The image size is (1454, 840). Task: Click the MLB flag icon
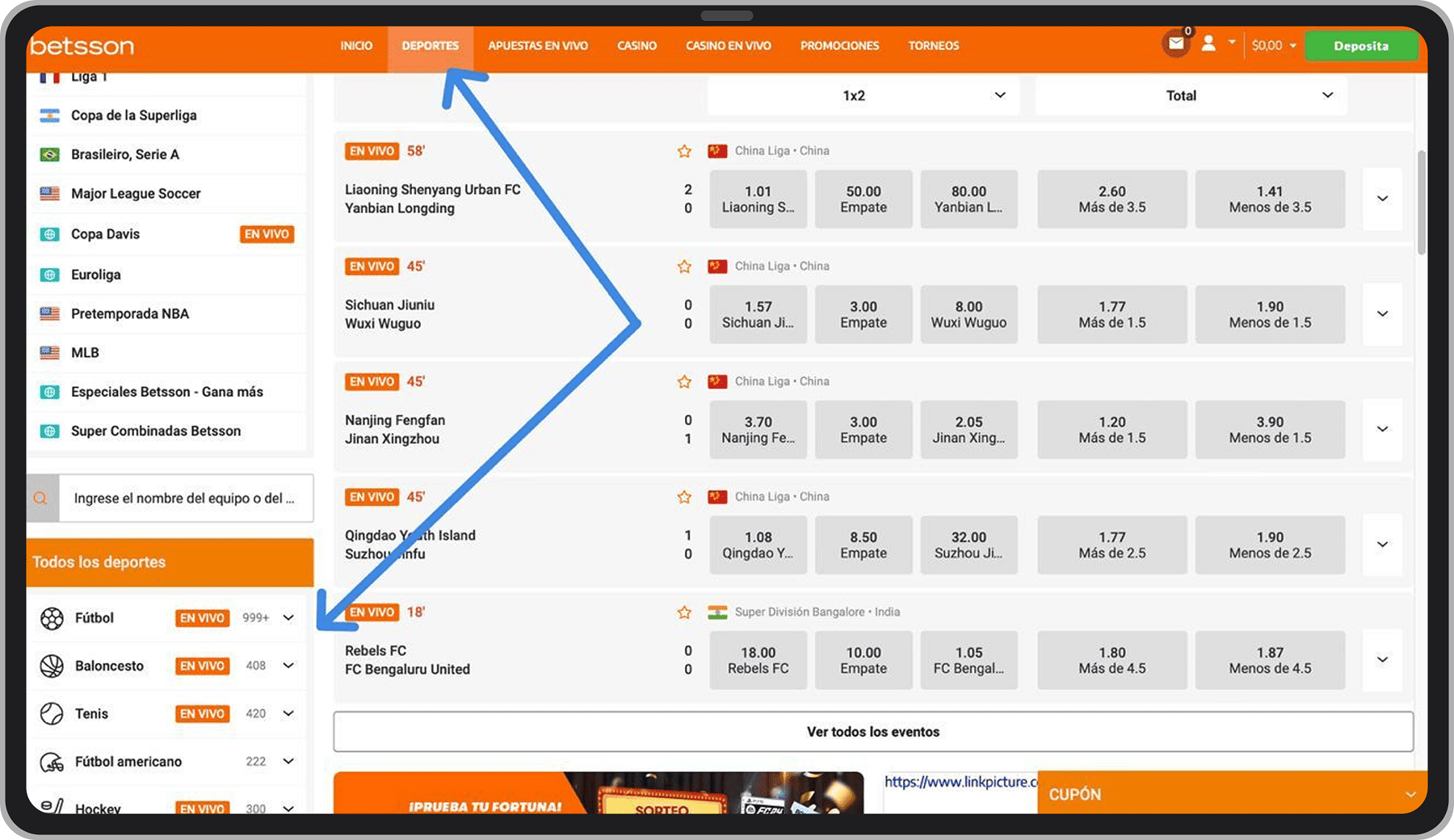click(x=50, y=353)
